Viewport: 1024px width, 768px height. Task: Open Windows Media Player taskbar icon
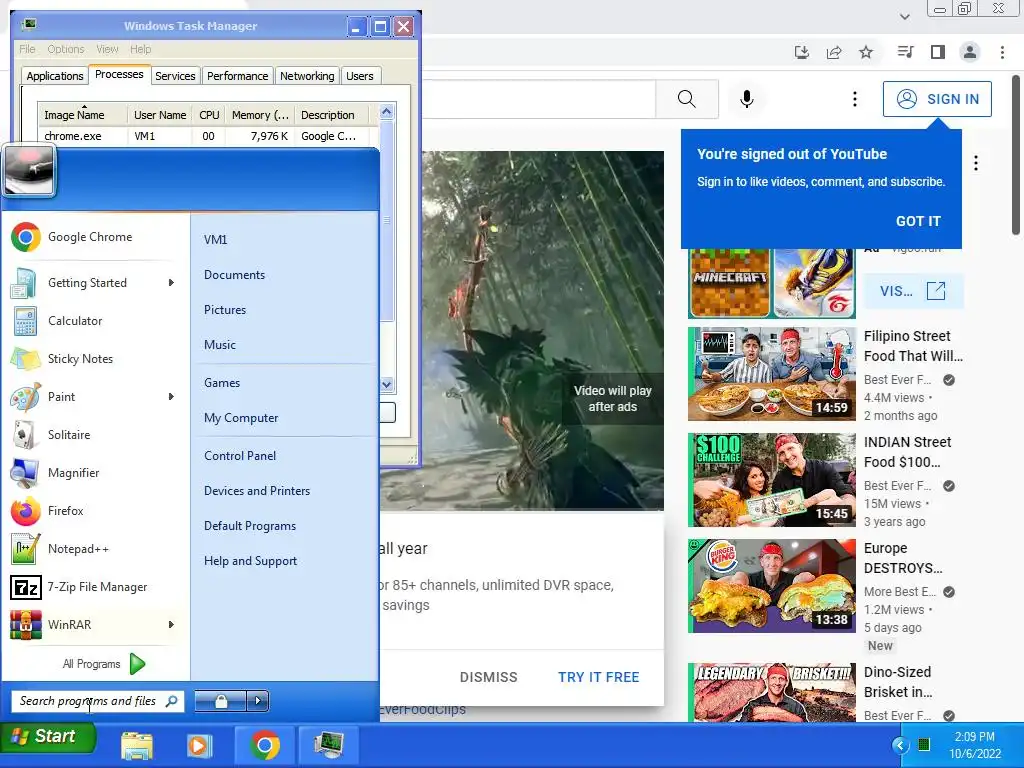point(199,746)
